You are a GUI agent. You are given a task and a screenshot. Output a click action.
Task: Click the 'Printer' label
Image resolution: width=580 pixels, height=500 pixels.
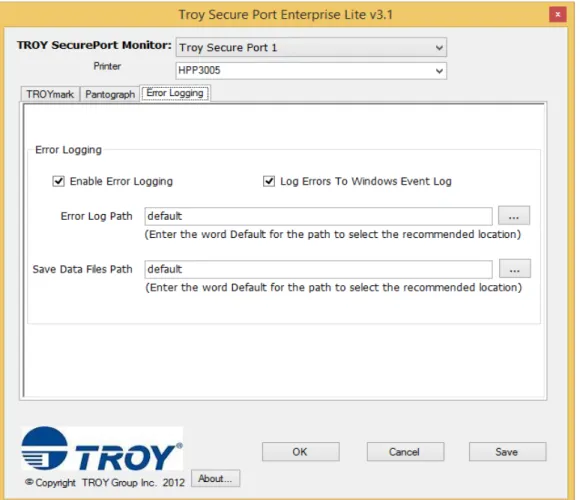tap(107, 66)
